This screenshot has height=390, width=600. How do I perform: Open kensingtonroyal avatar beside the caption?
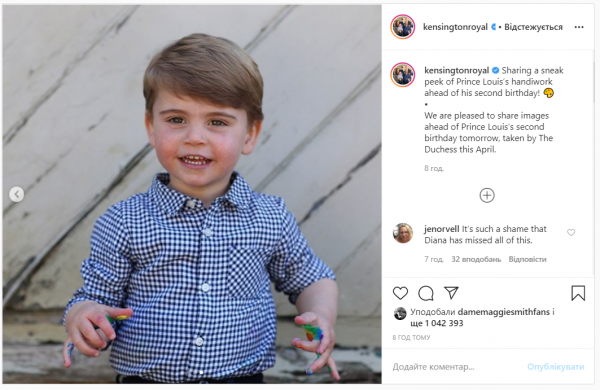coord(403,75)
